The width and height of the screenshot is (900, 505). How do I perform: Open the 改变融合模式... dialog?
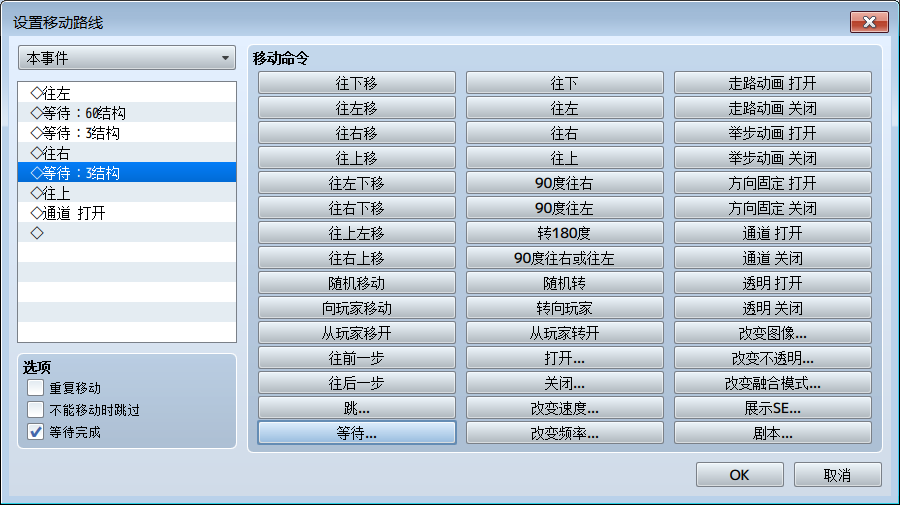(x=773, y=383)
